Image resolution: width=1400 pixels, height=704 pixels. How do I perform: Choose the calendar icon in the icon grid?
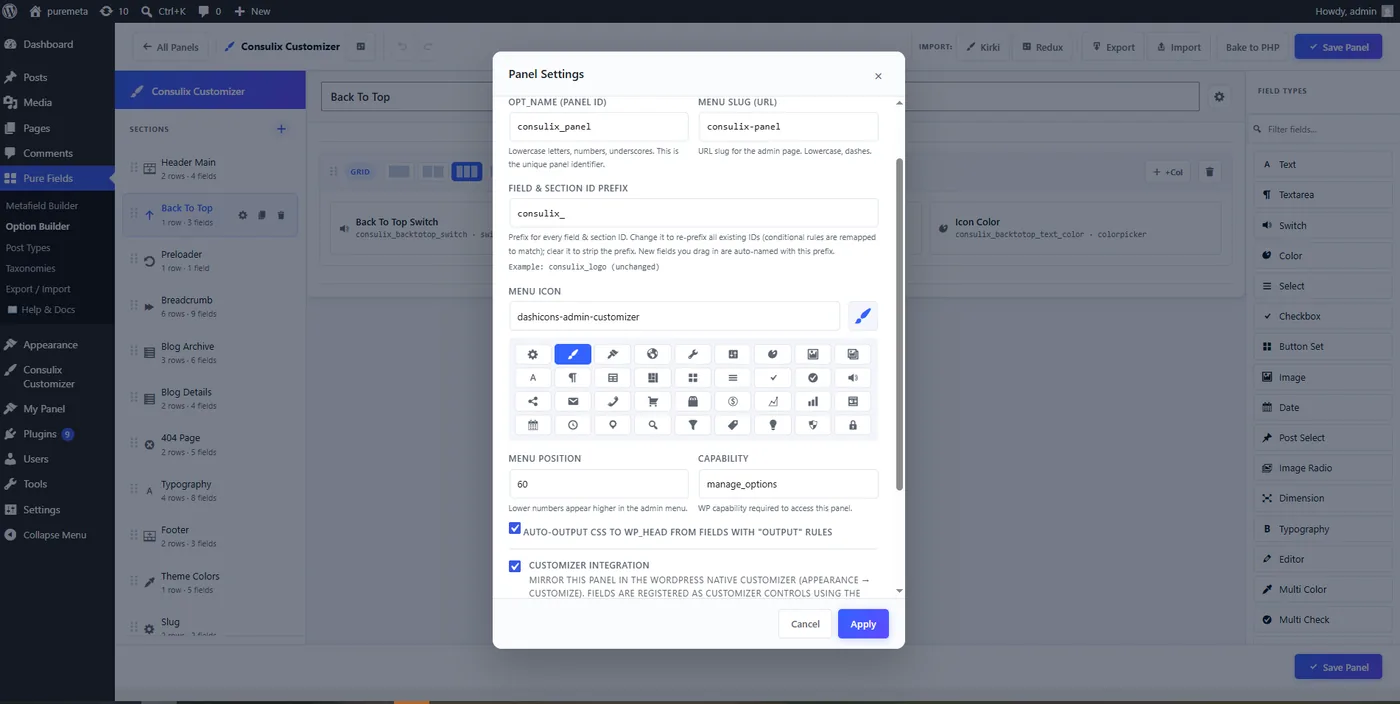point(533,425)
